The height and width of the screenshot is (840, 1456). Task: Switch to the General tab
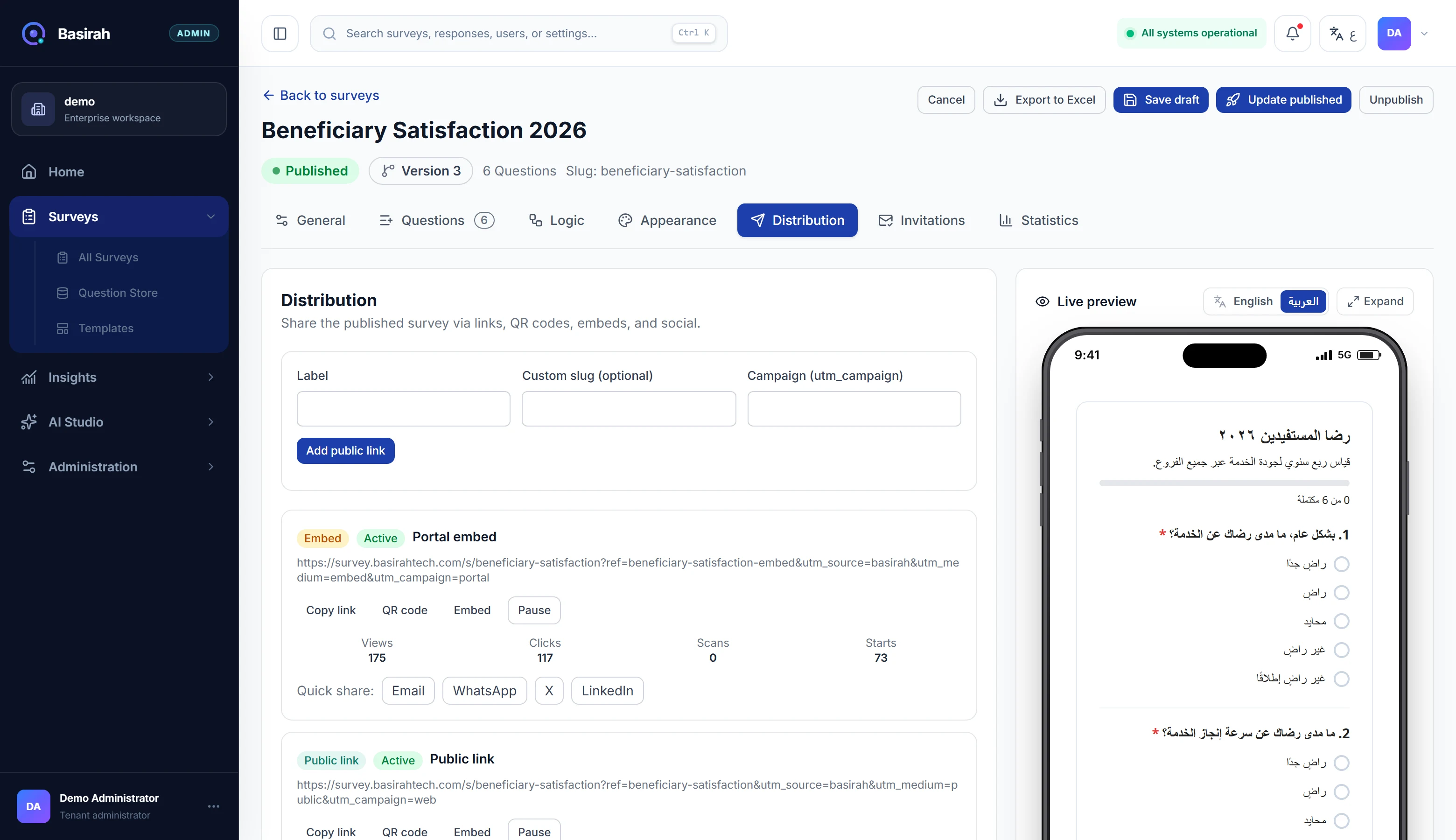(x=310, y=220)
